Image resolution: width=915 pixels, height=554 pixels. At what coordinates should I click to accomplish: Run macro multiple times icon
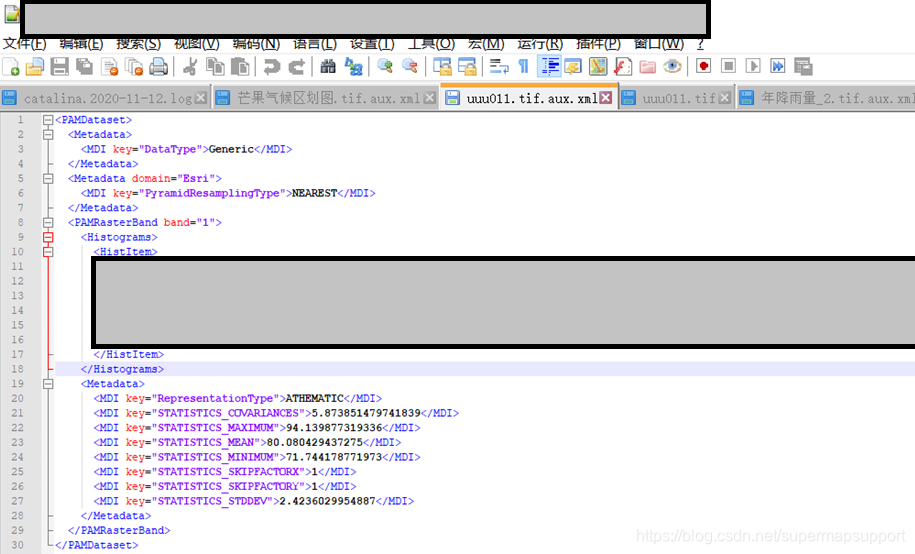tap(778, 67)
